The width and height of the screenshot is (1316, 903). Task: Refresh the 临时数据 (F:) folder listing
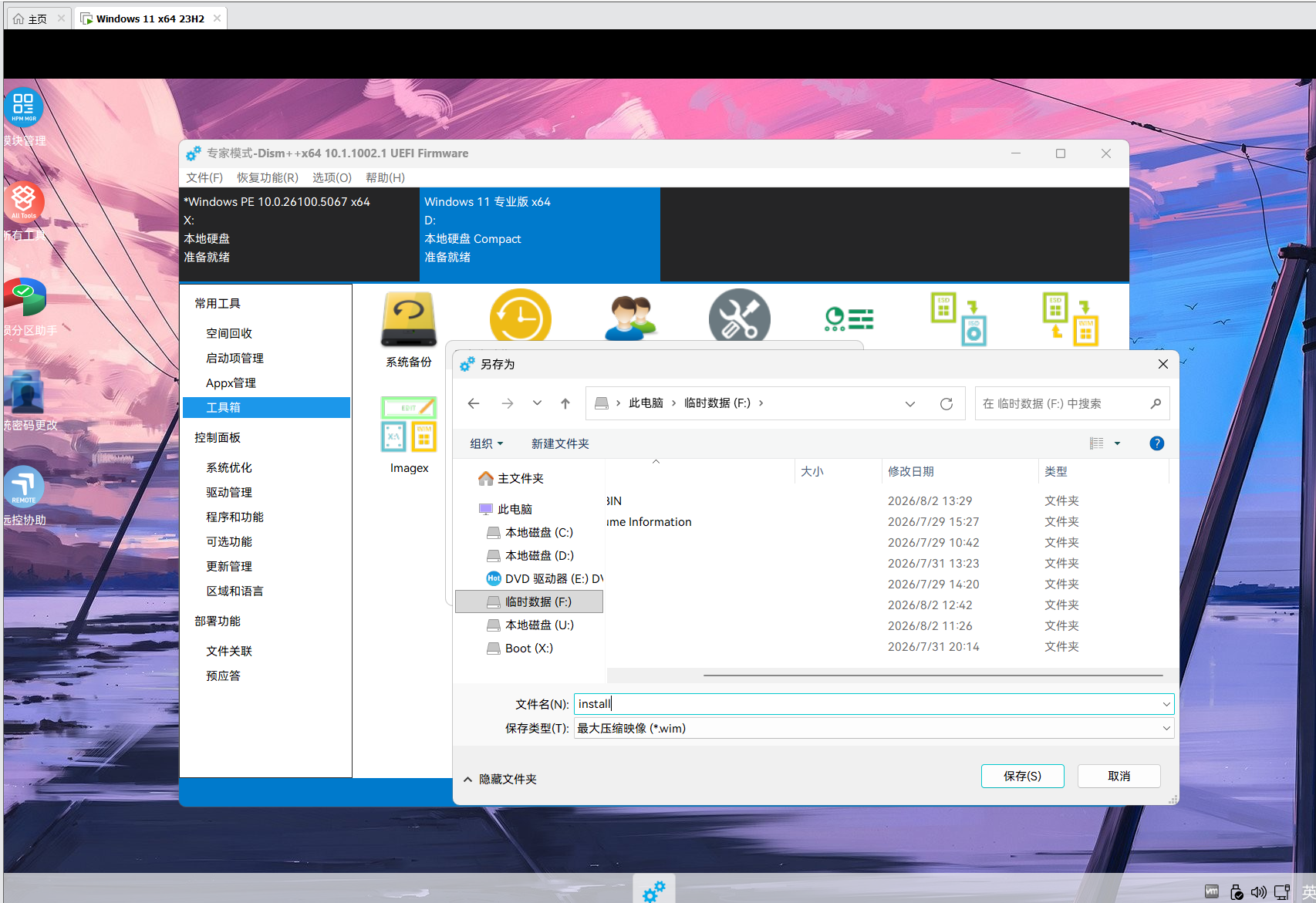click(x=947, y=403)
